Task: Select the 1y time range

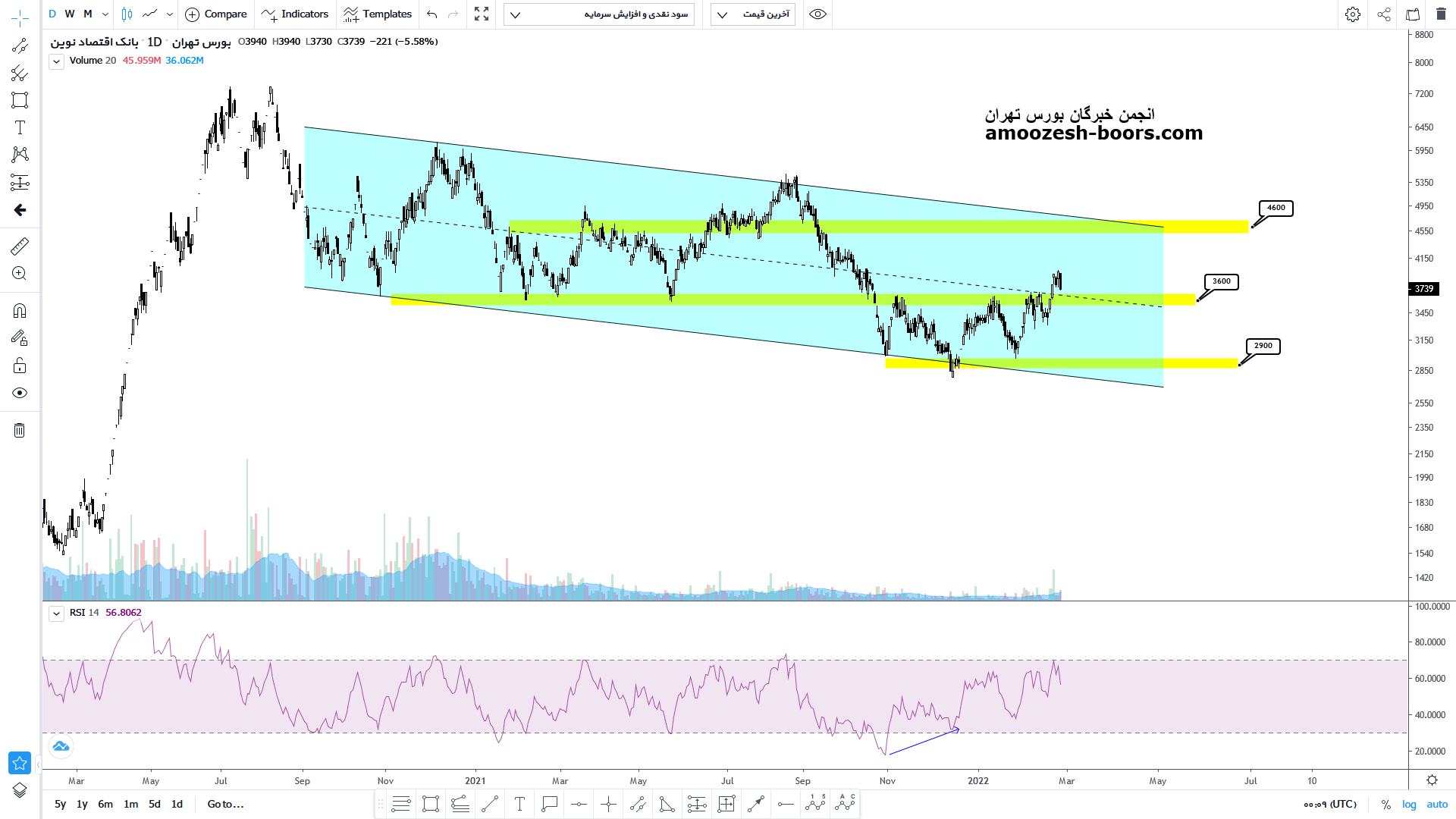Action: [82, 805]
